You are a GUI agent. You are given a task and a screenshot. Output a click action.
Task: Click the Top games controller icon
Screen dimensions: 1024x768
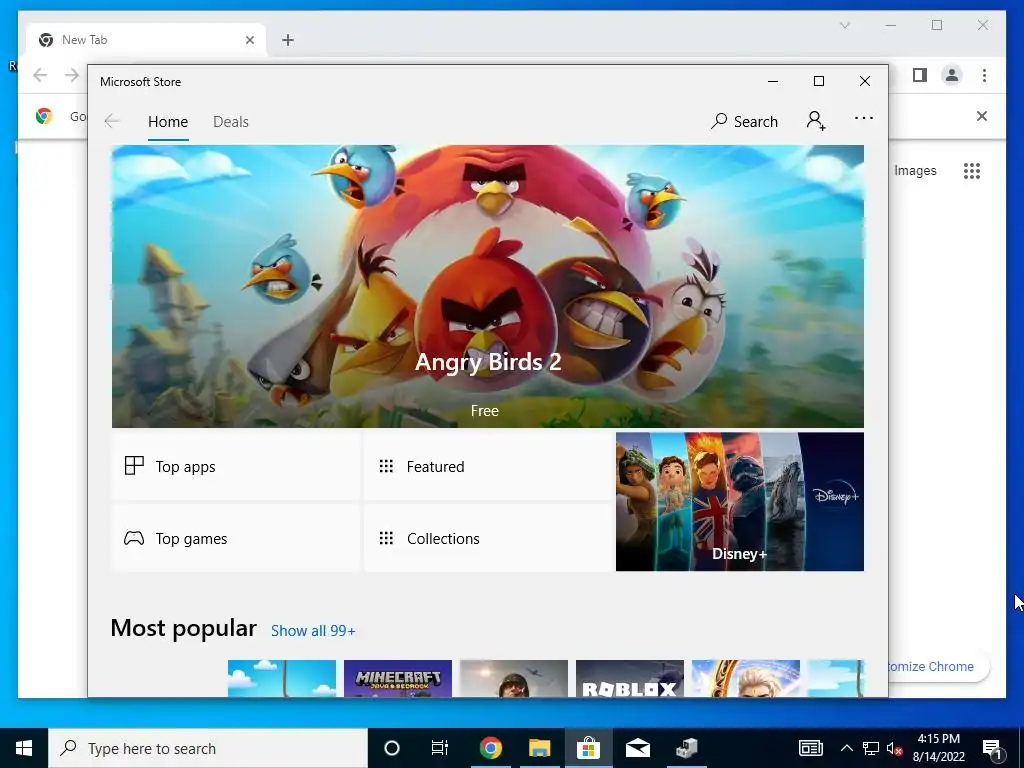point(134,538)
